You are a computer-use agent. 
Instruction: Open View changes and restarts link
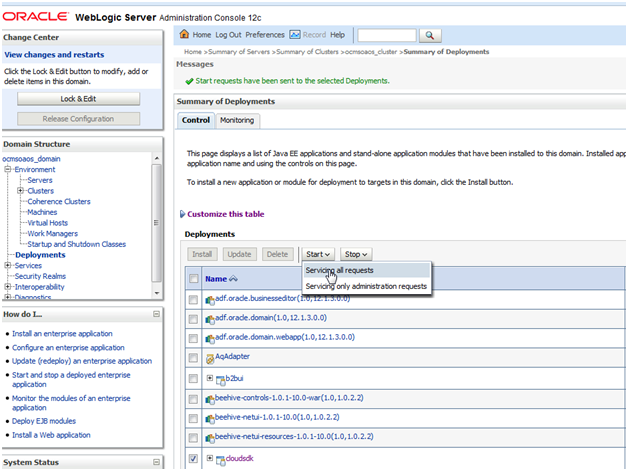(x=54, y=55)
